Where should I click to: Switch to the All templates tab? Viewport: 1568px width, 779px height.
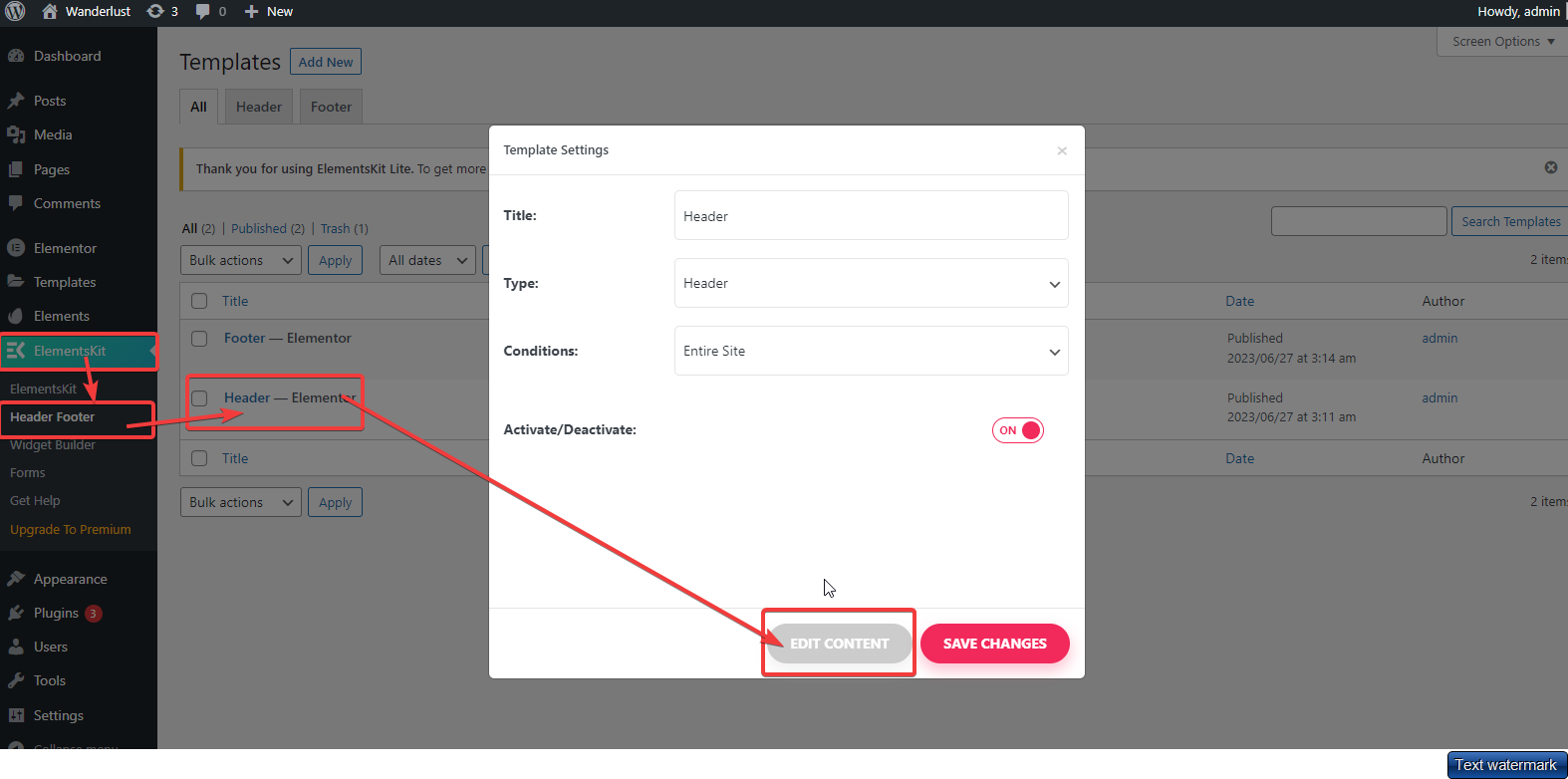pyautogui.click(x=198, y=107)
